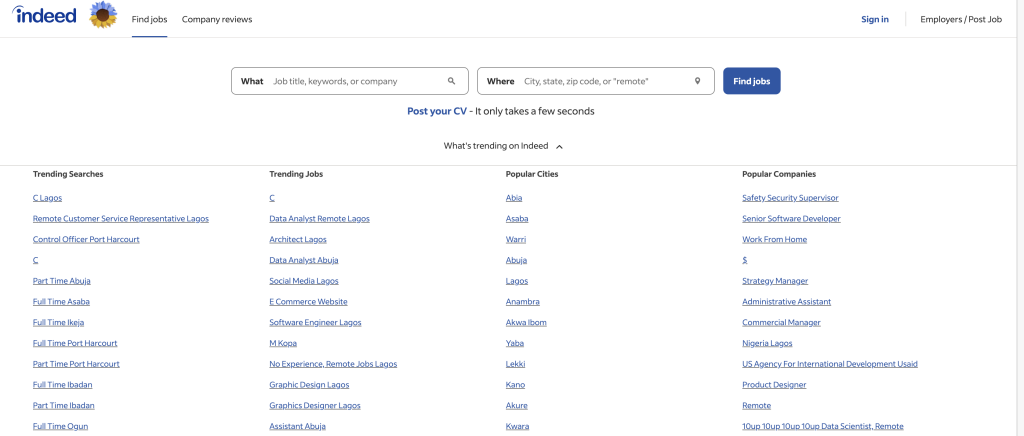1024x436 pixels.
Task: Choose Lekki in Popular Cities
Action: 515,364
